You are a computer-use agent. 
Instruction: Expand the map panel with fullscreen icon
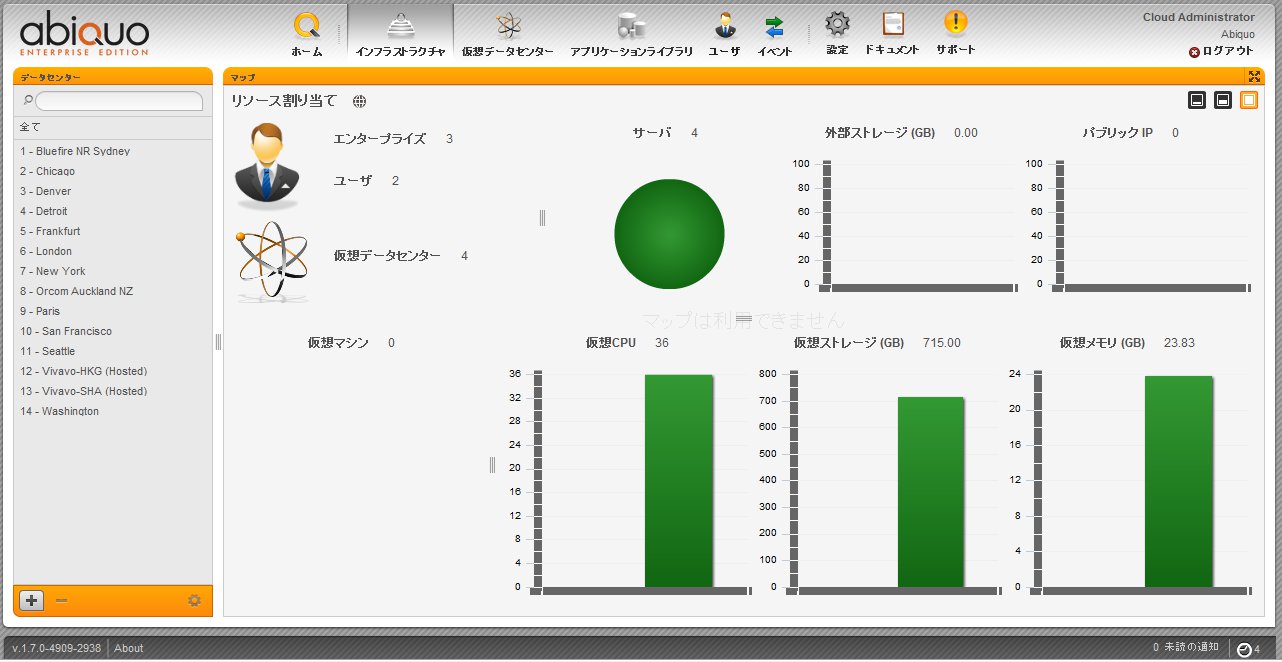[1254, 77]
